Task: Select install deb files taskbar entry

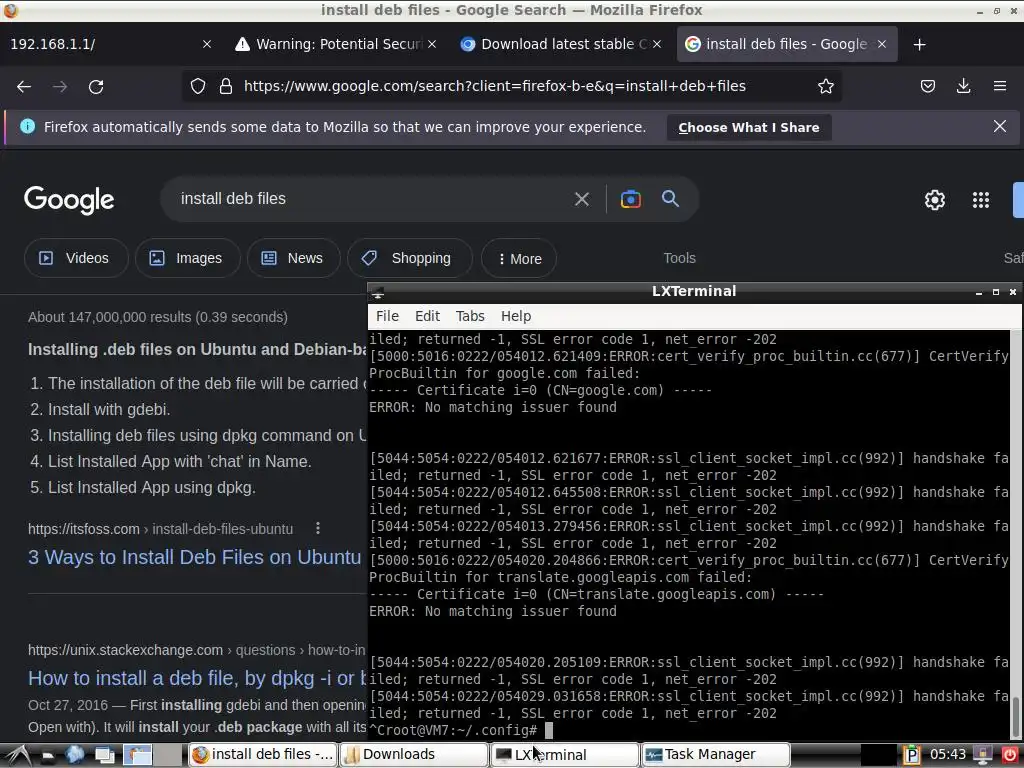Action: (x=263, y=755)
